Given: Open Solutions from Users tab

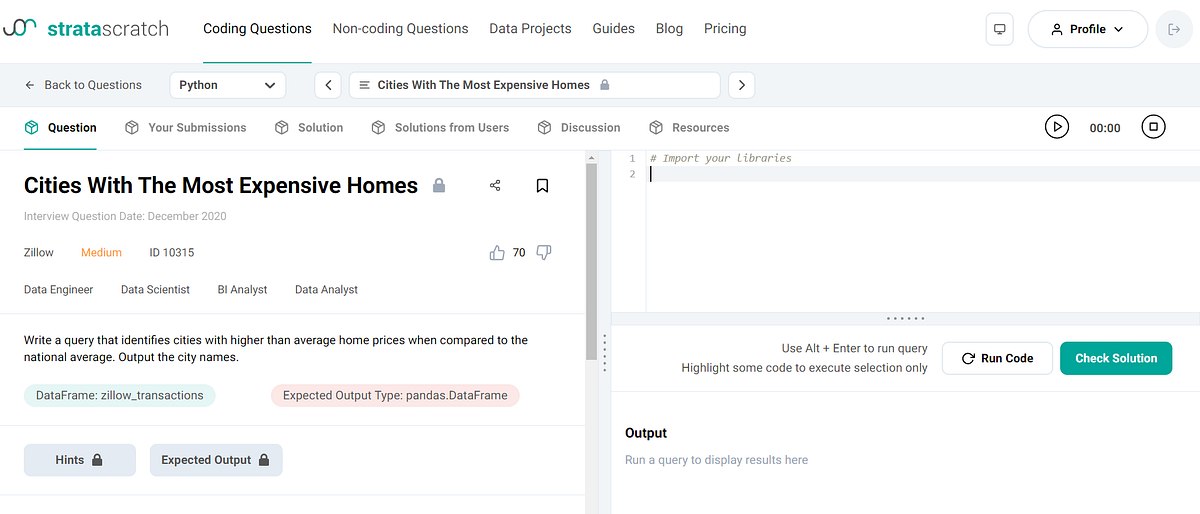Looking at the screenshot, I should (x=440, y=127).
